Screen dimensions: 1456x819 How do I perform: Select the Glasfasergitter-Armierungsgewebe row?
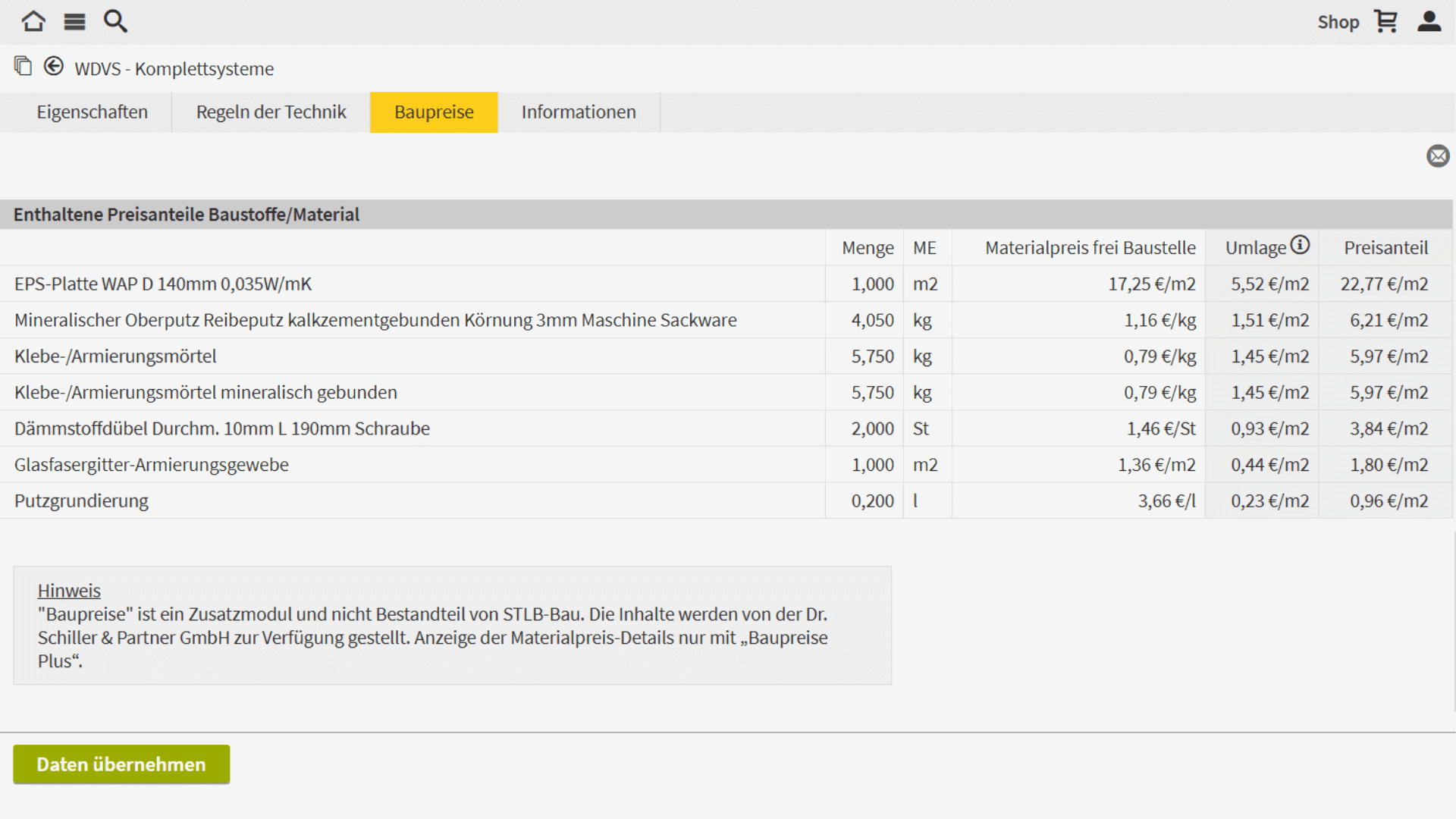coord(726,464)
